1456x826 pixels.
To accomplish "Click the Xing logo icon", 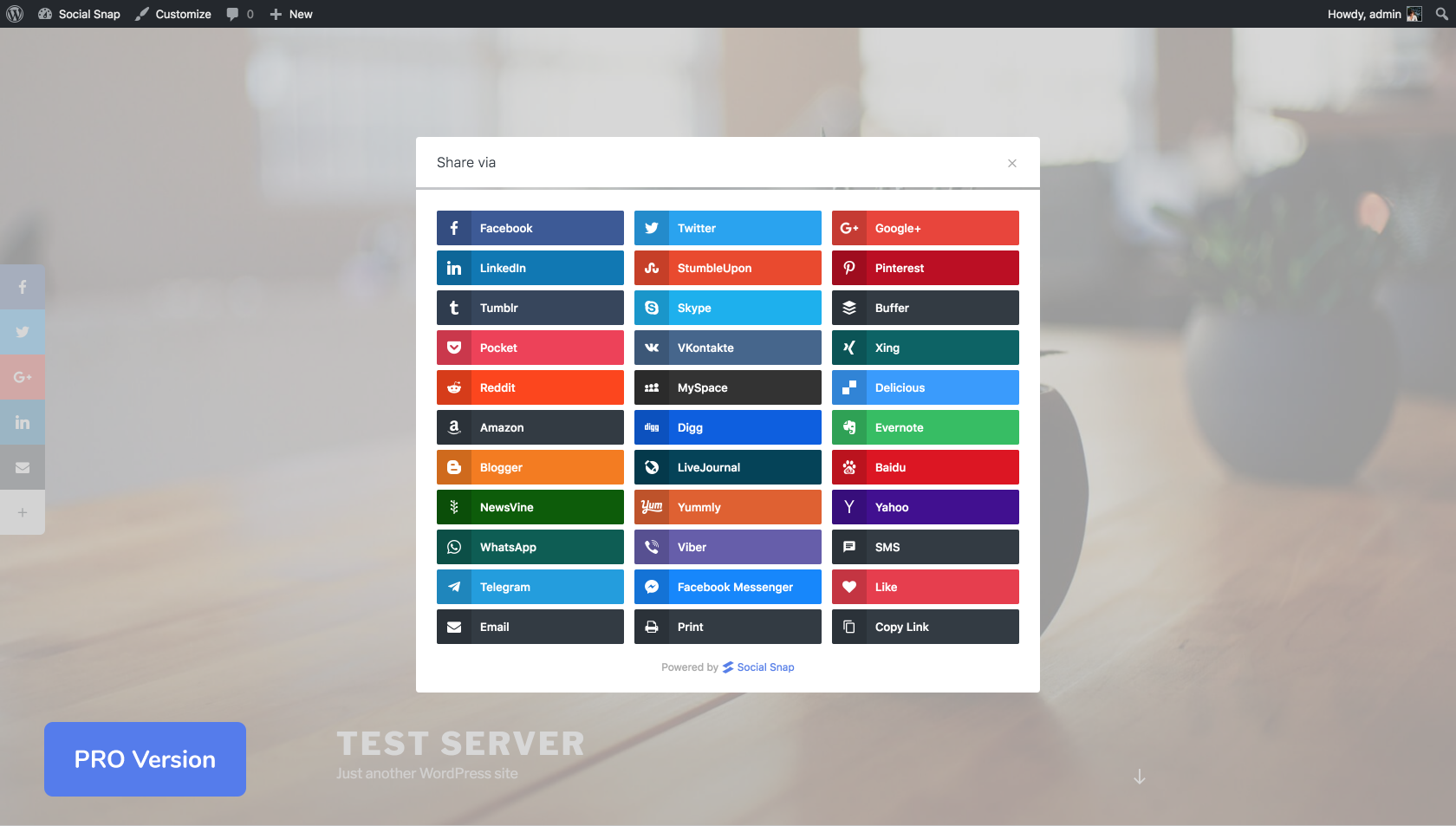I will point(849,348).
